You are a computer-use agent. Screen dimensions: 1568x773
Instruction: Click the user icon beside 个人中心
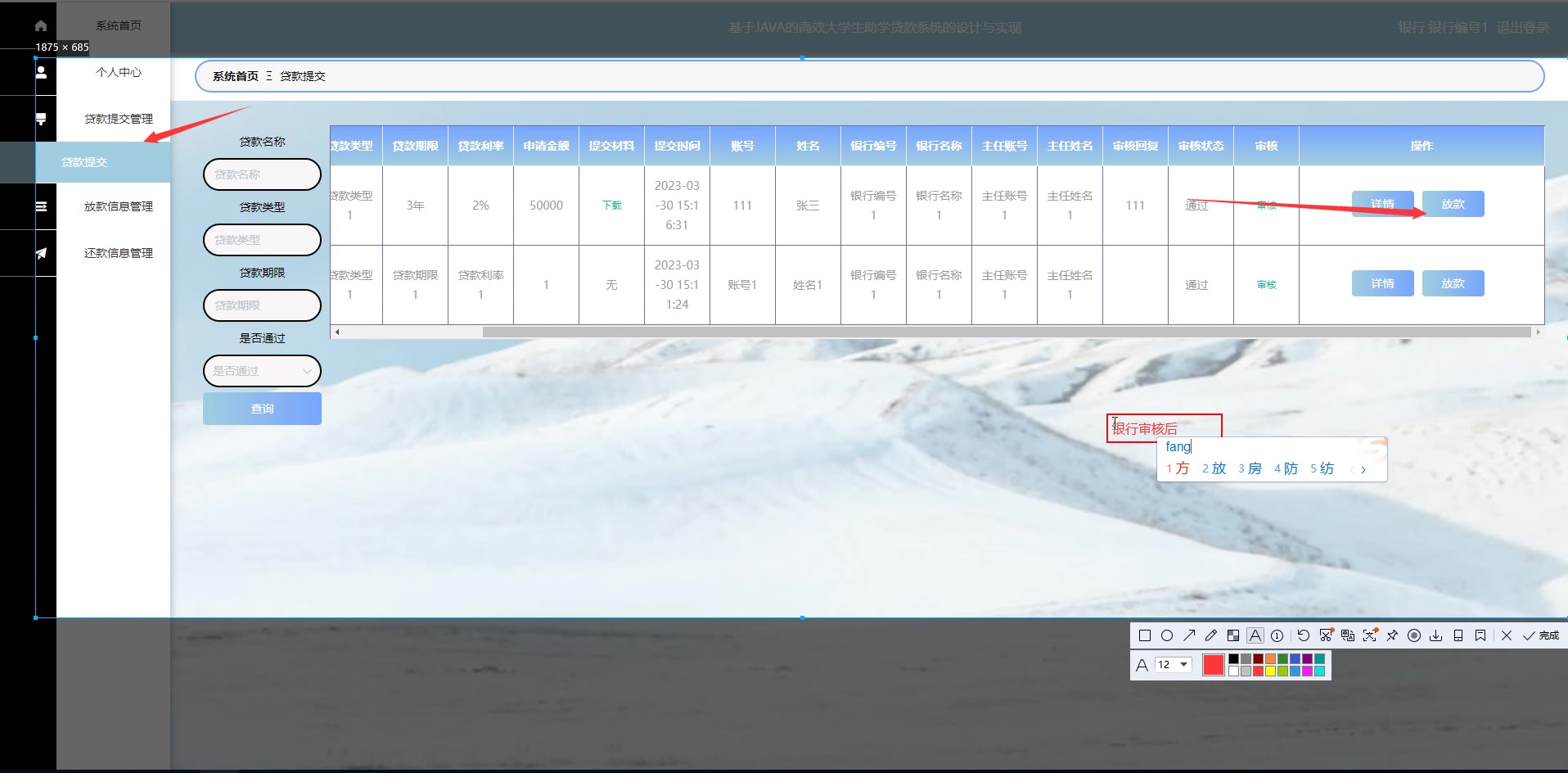[41, 72]
